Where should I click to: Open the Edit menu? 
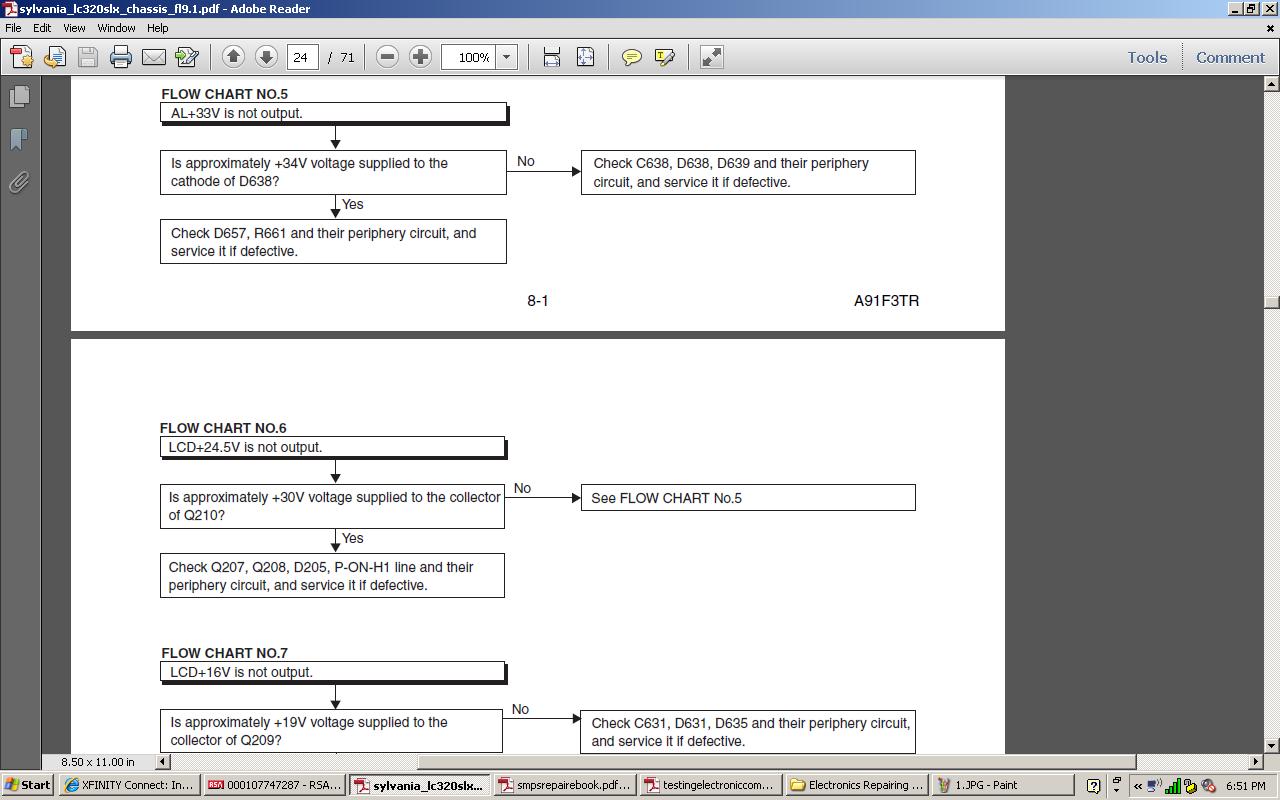pos(42,28)
